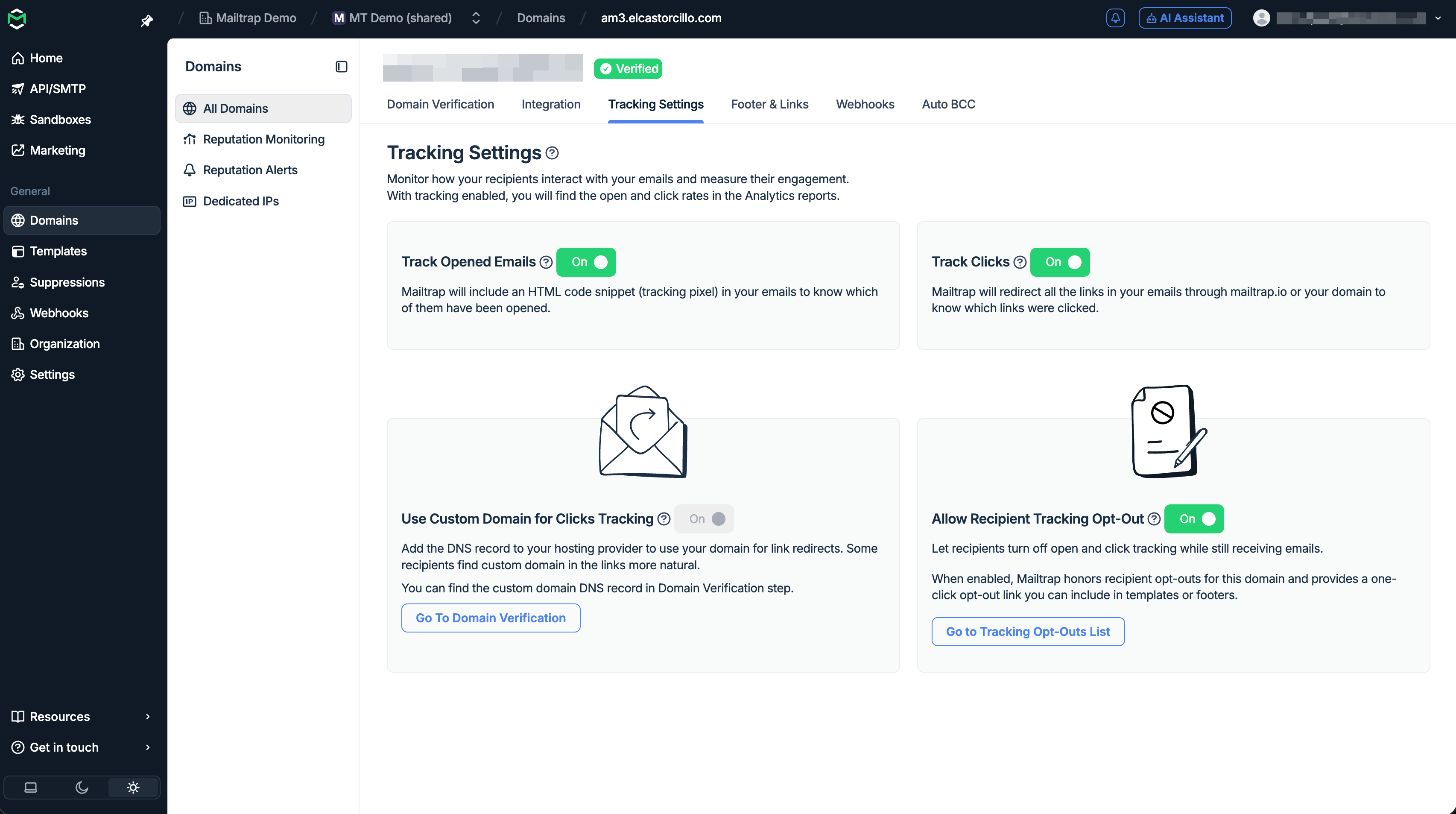1456x814 pixels.
Task: Expand the user account menu chevron
Action: [1438, 18]
